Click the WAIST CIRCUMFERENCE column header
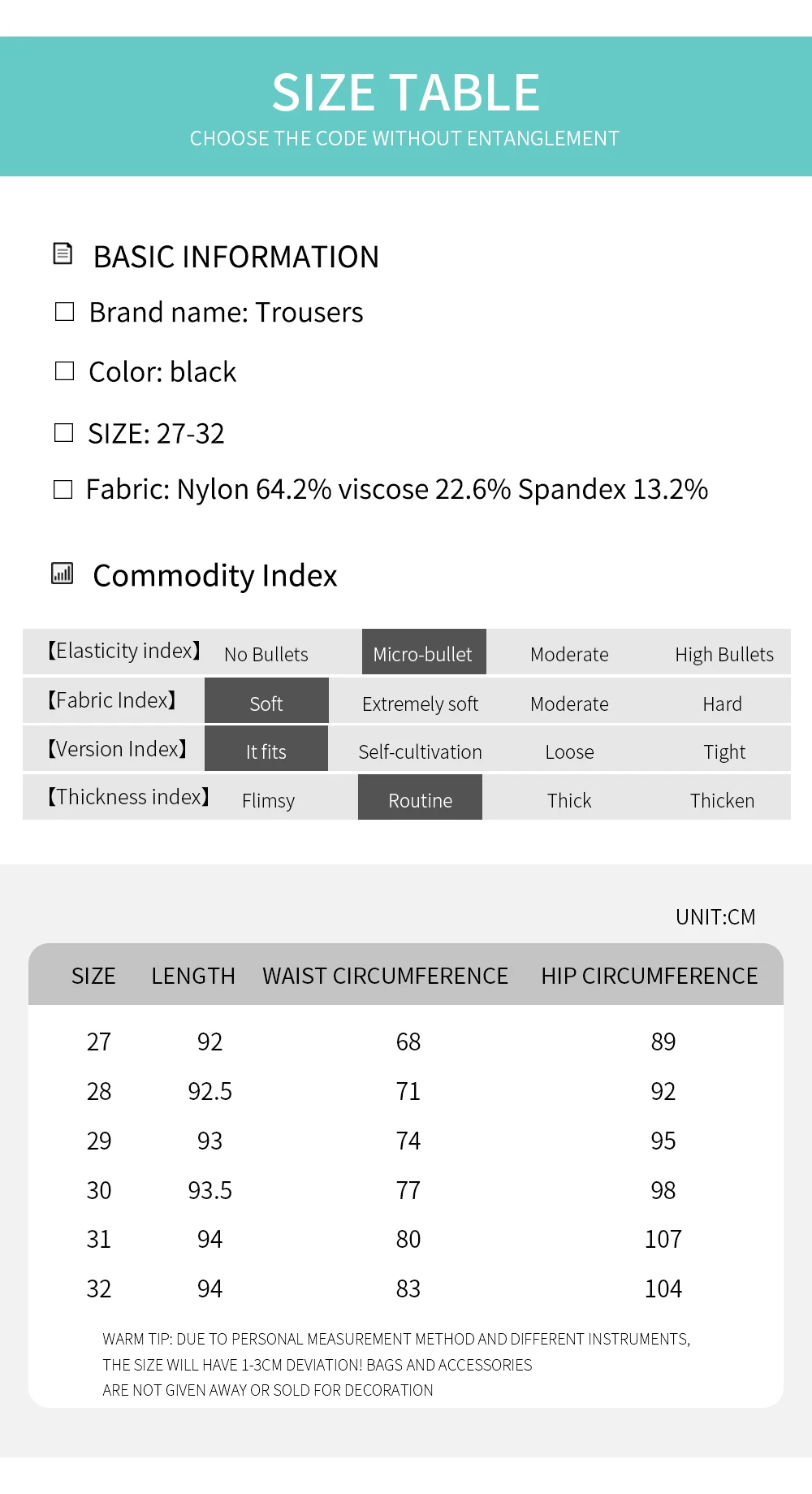The height and width of the screenshot is (1494, 812). tap(385, 976)
